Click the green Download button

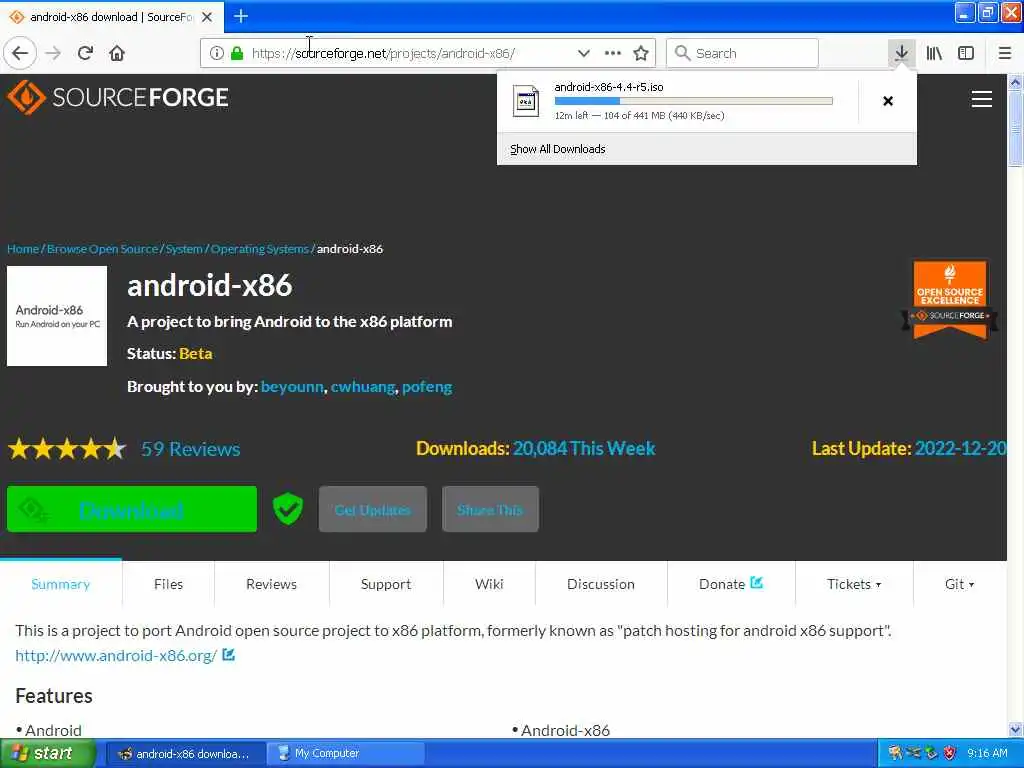coord(132,509)
